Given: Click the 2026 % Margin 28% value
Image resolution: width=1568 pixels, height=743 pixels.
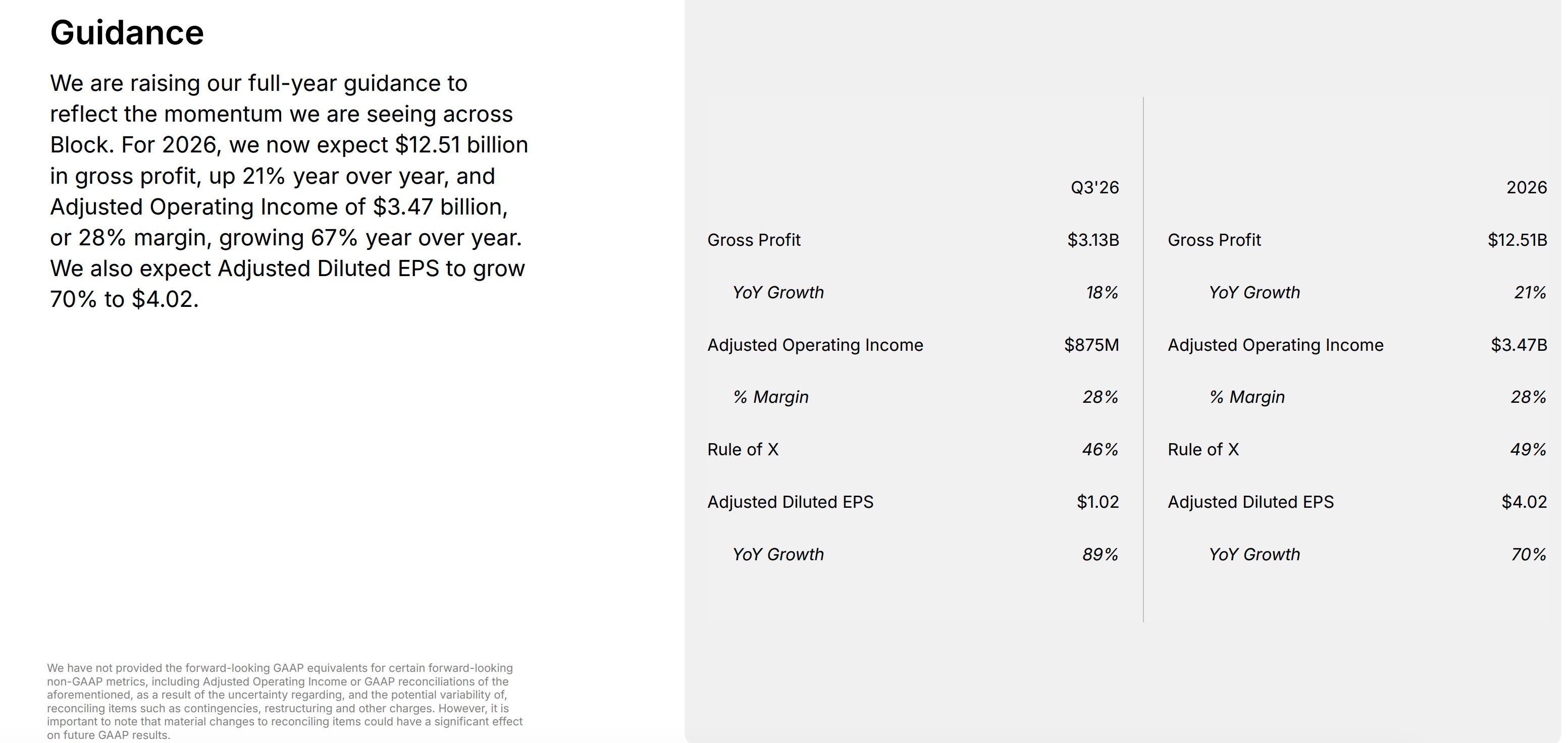Looking at the screenshot, I should pos(1528,397).
